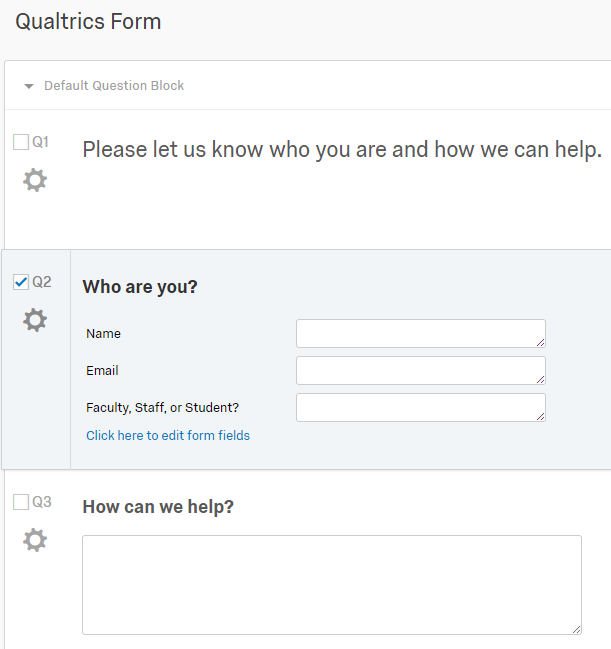Click 'Click here to edit form fields' link
Viewport: 611px width, 649px height.
(168, 435)
